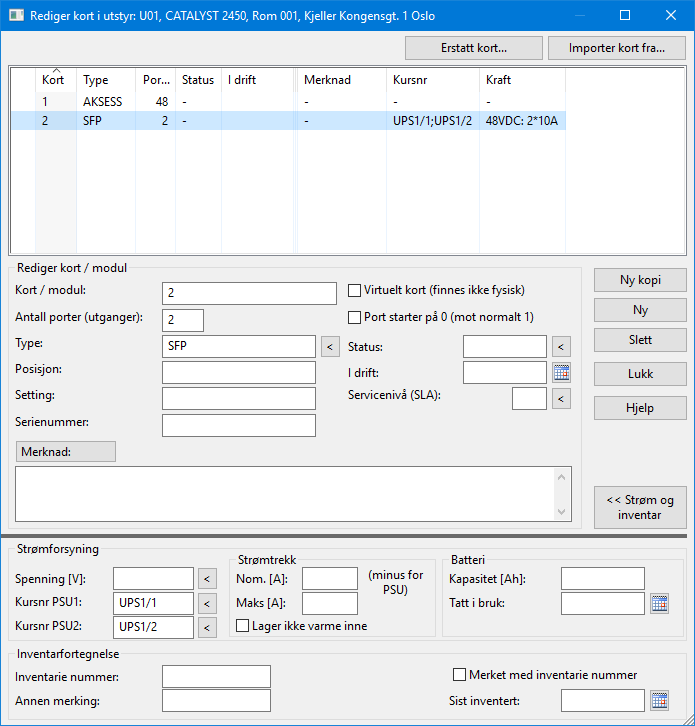Screen dimensions: 695x726
Task: Create a new copy with Ny kopi
Action: (x=640, y=280)
